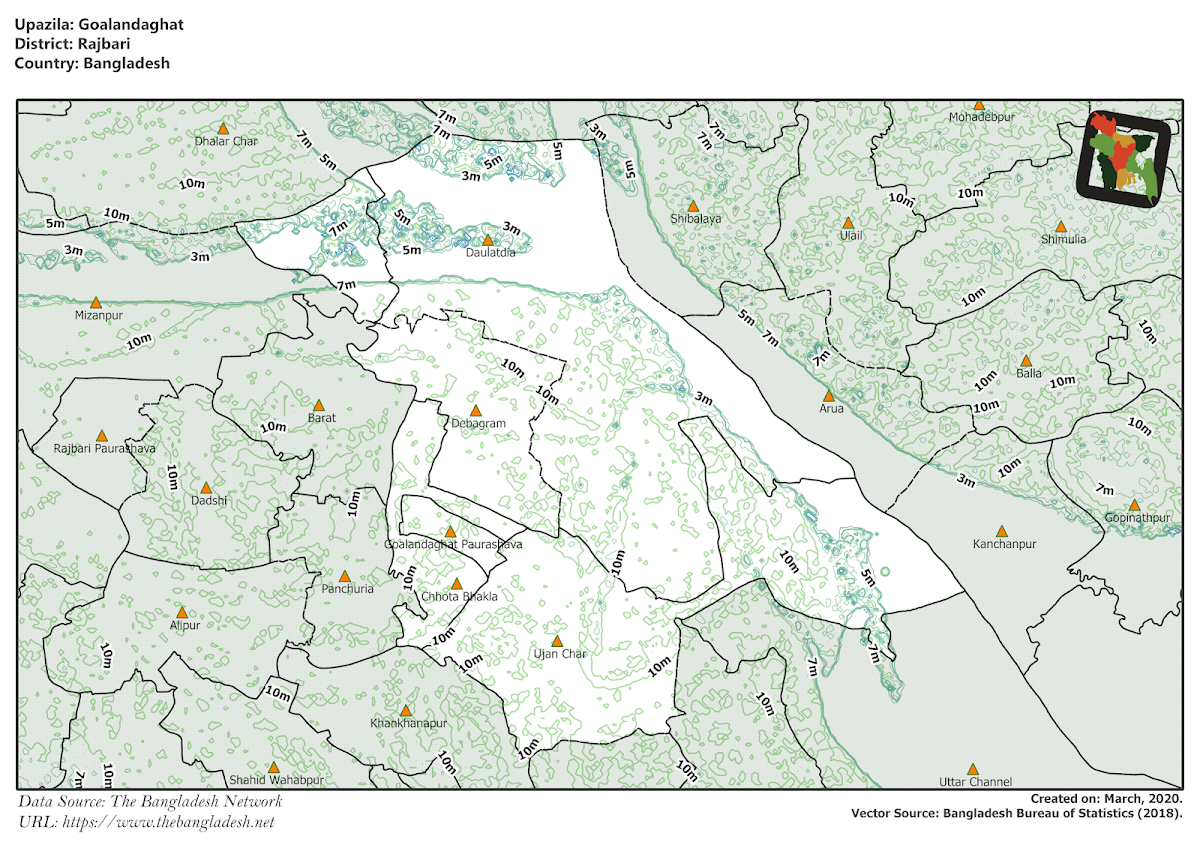
Task: Click the Mohadebpur triangle marker
Action: coord(980,105)
